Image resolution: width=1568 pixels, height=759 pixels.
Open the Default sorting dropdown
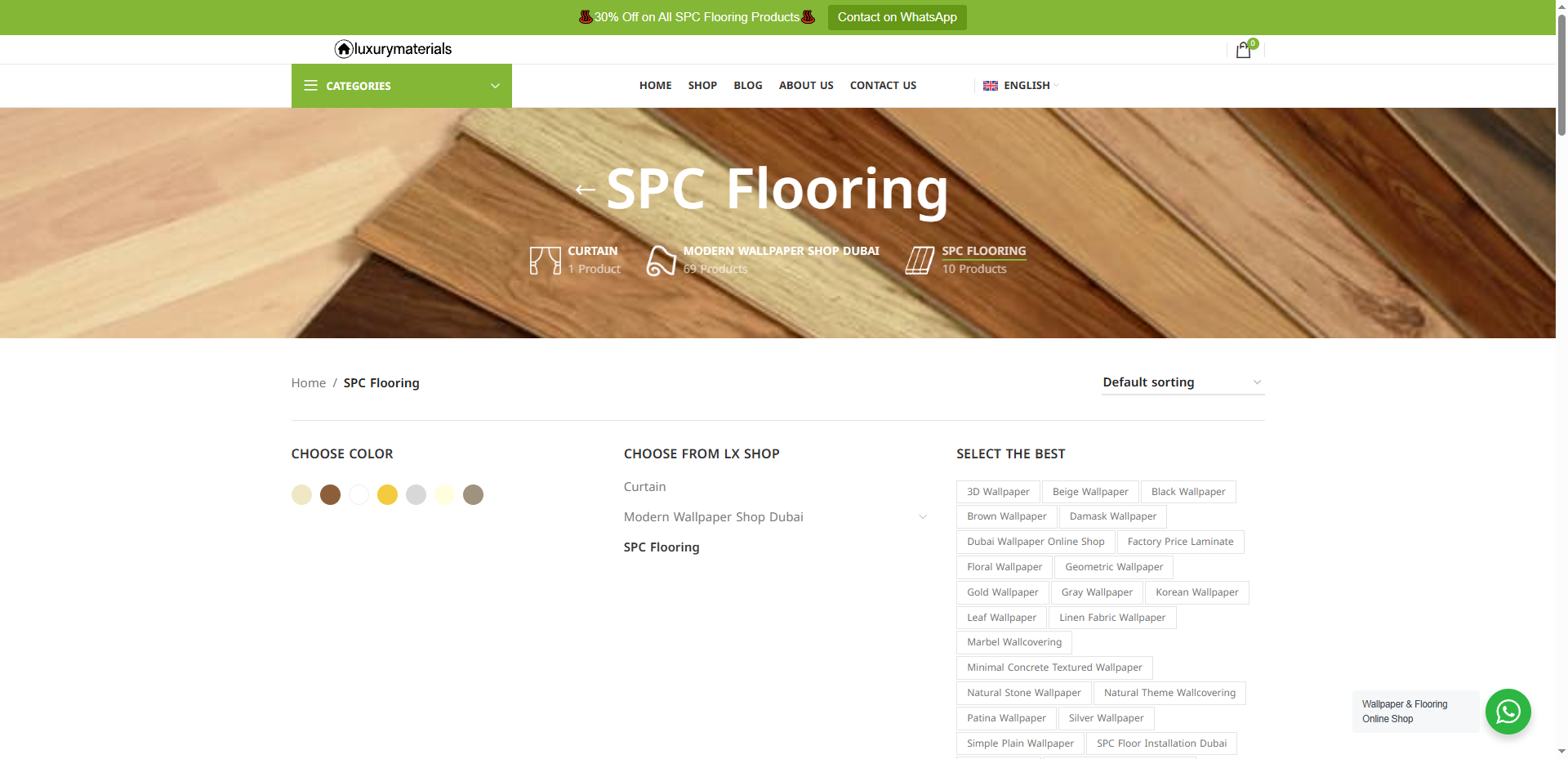pos(1182,382)
